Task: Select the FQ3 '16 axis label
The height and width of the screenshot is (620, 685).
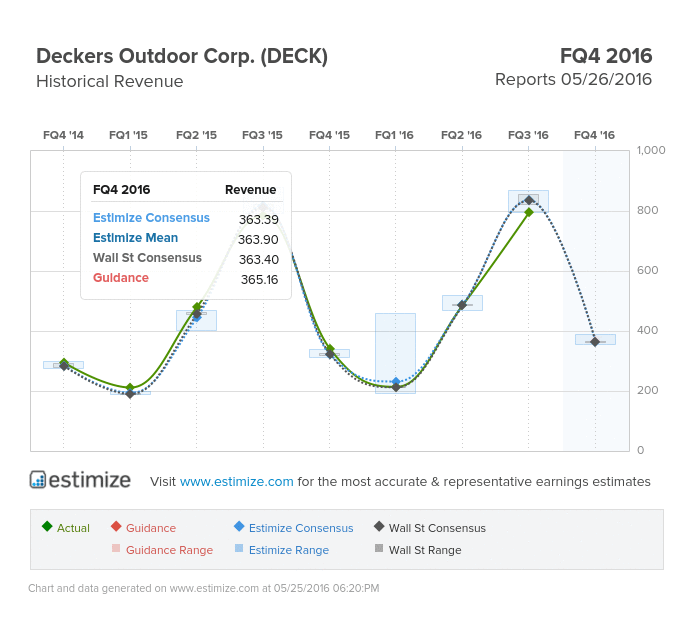Action: point(528,135)
